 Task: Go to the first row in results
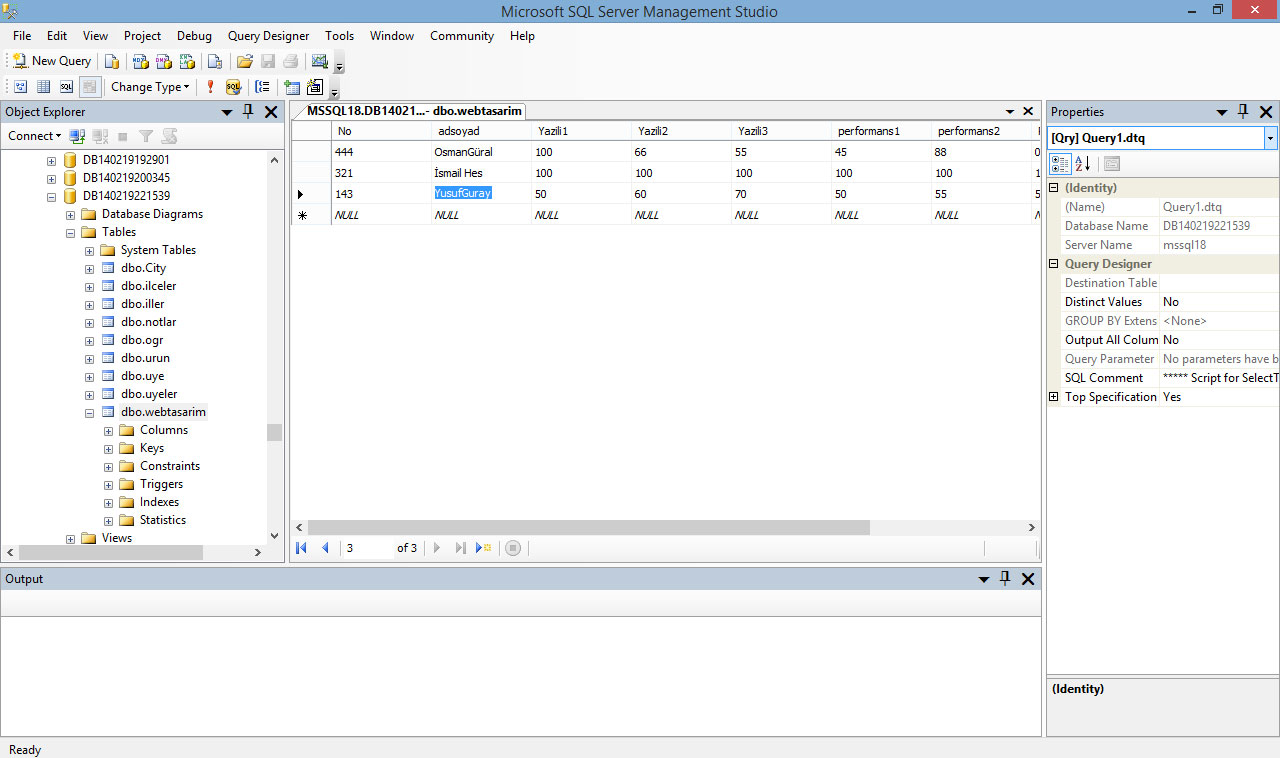point(302,548)
